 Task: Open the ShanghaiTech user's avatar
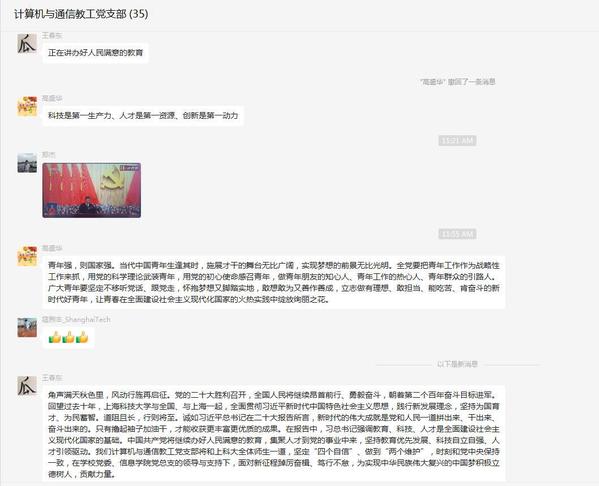point(27,327)
